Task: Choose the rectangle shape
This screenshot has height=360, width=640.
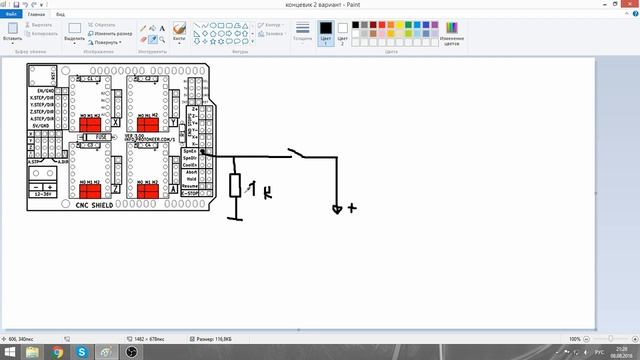Action: coord(221,26)
